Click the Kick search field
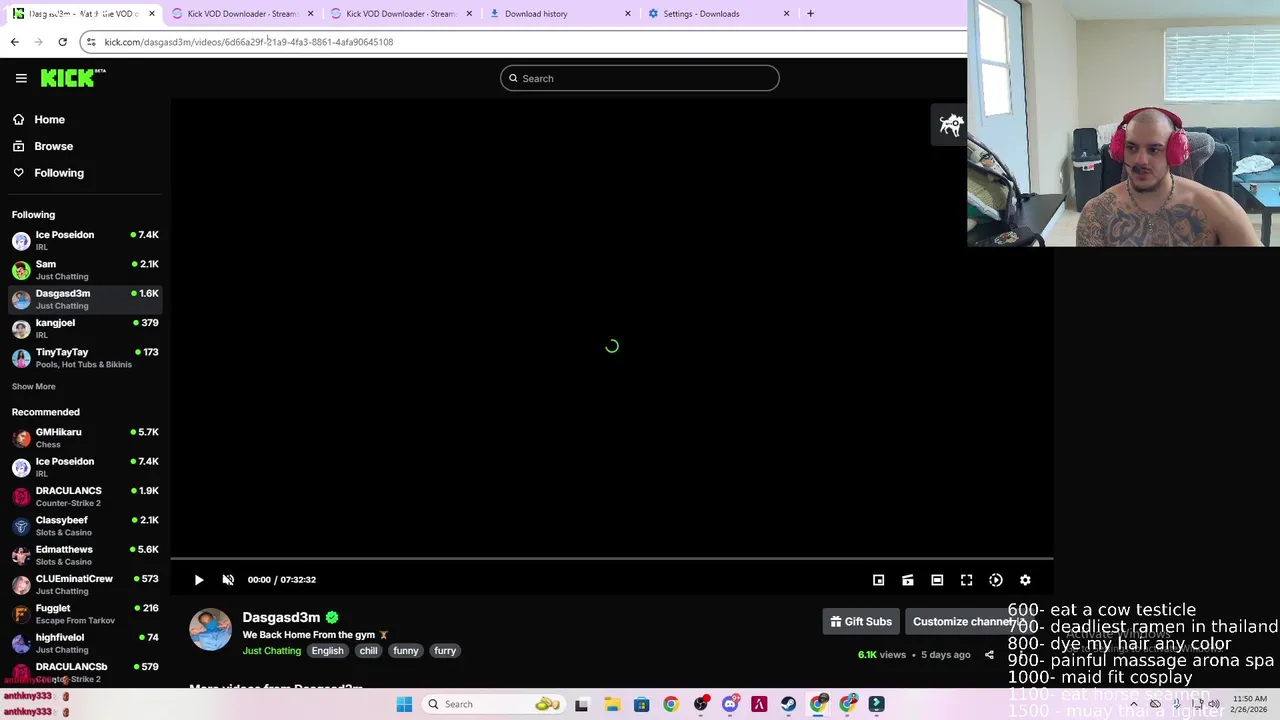The height and width of the screenshot is (720, 1280). [x=640, y=78]
